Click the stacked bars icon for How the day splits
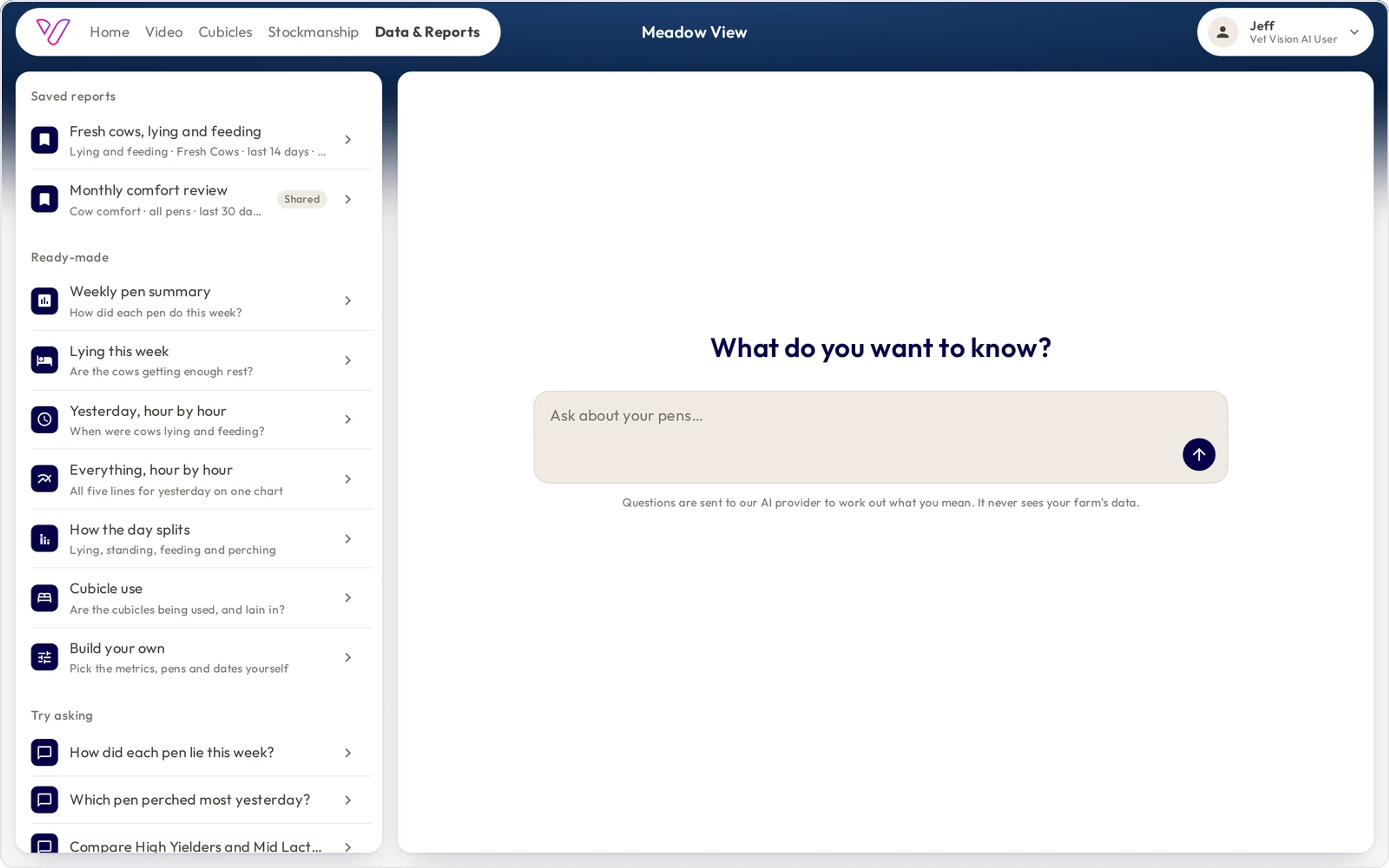Image resolution: width=1389 pixels, height=868 pixels. pos(44,539)
